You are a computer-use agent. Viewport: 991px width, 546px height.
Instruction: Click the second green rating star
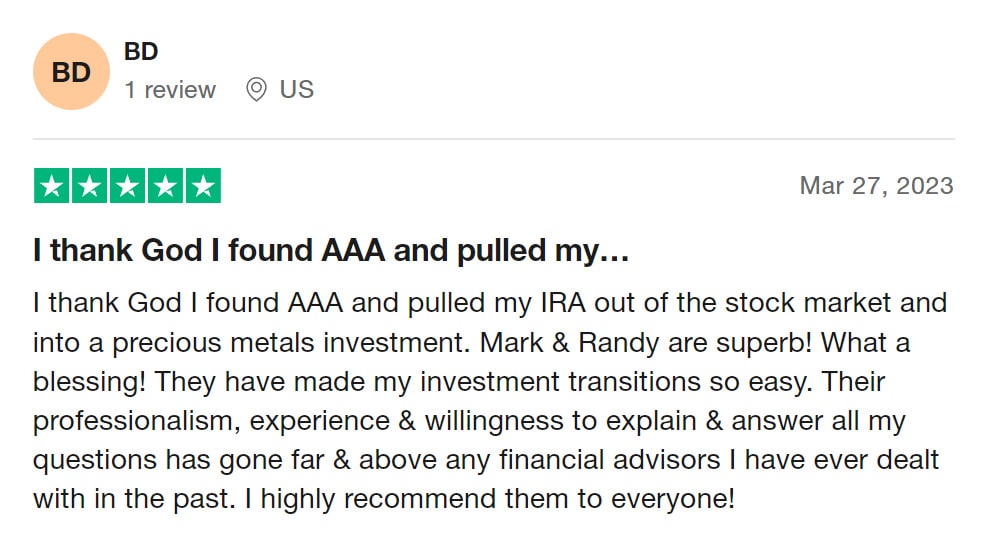(90, 186)
